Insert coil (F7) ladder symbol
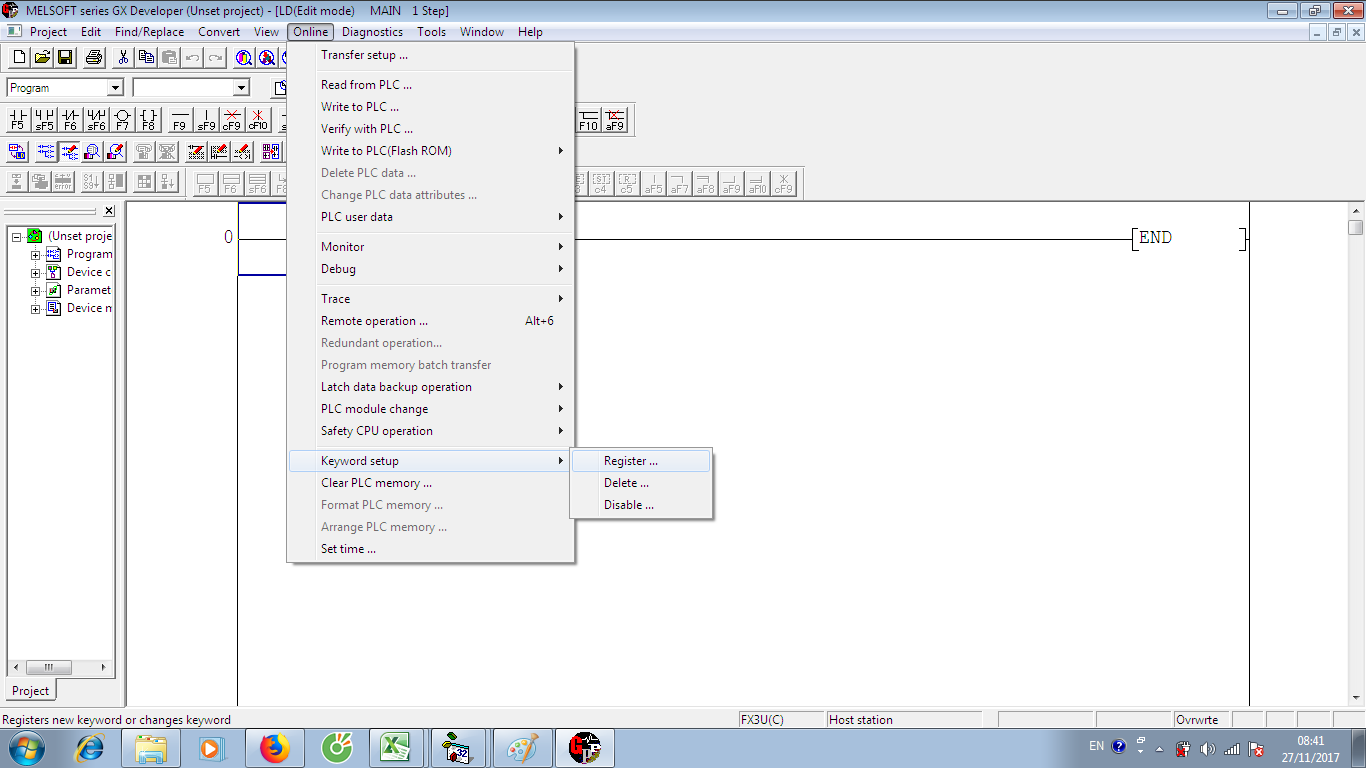This screenshot has width=1366, height=768. [122, 121]
